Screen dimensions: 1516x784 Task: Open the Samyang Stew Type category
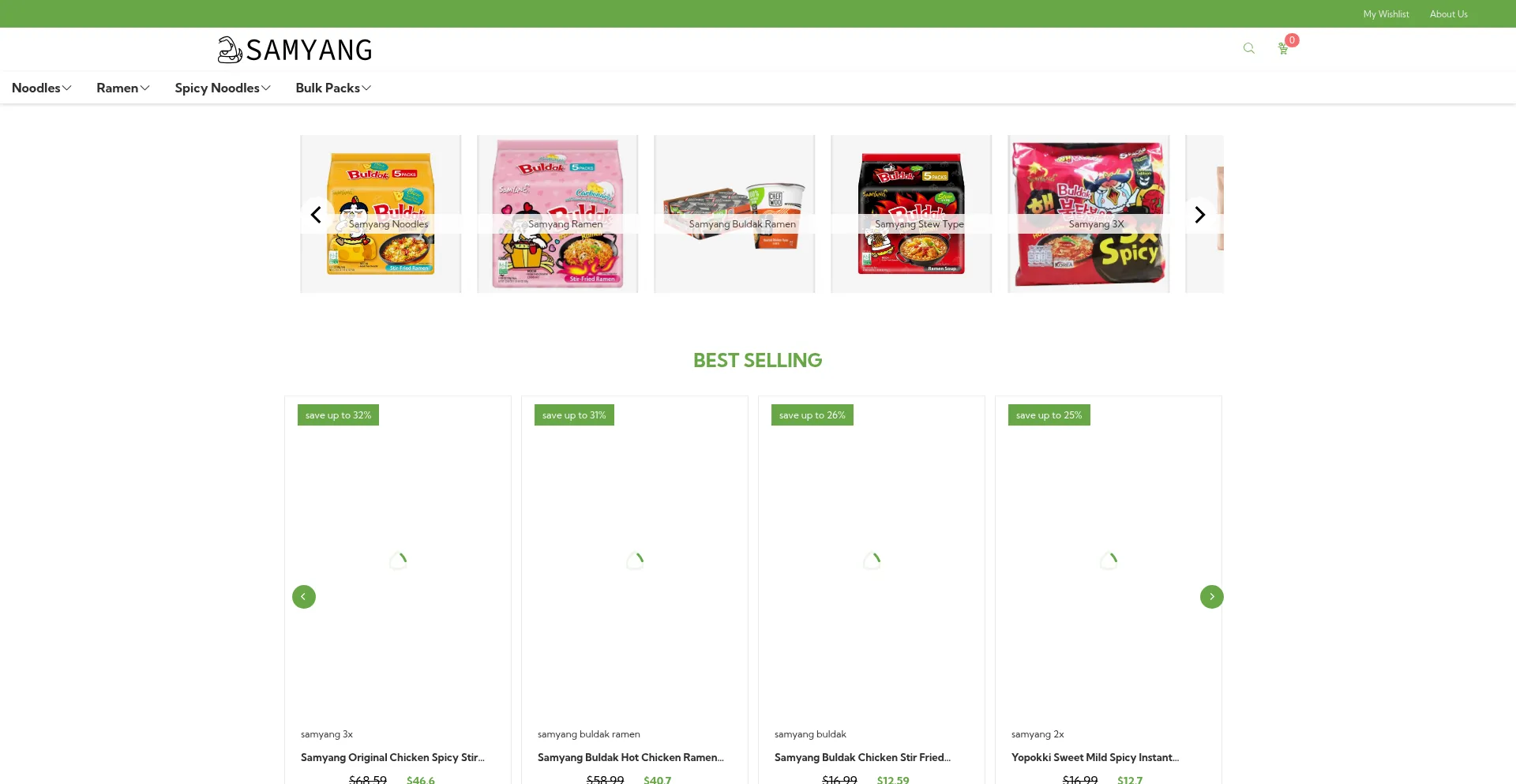tap(911, 214)
